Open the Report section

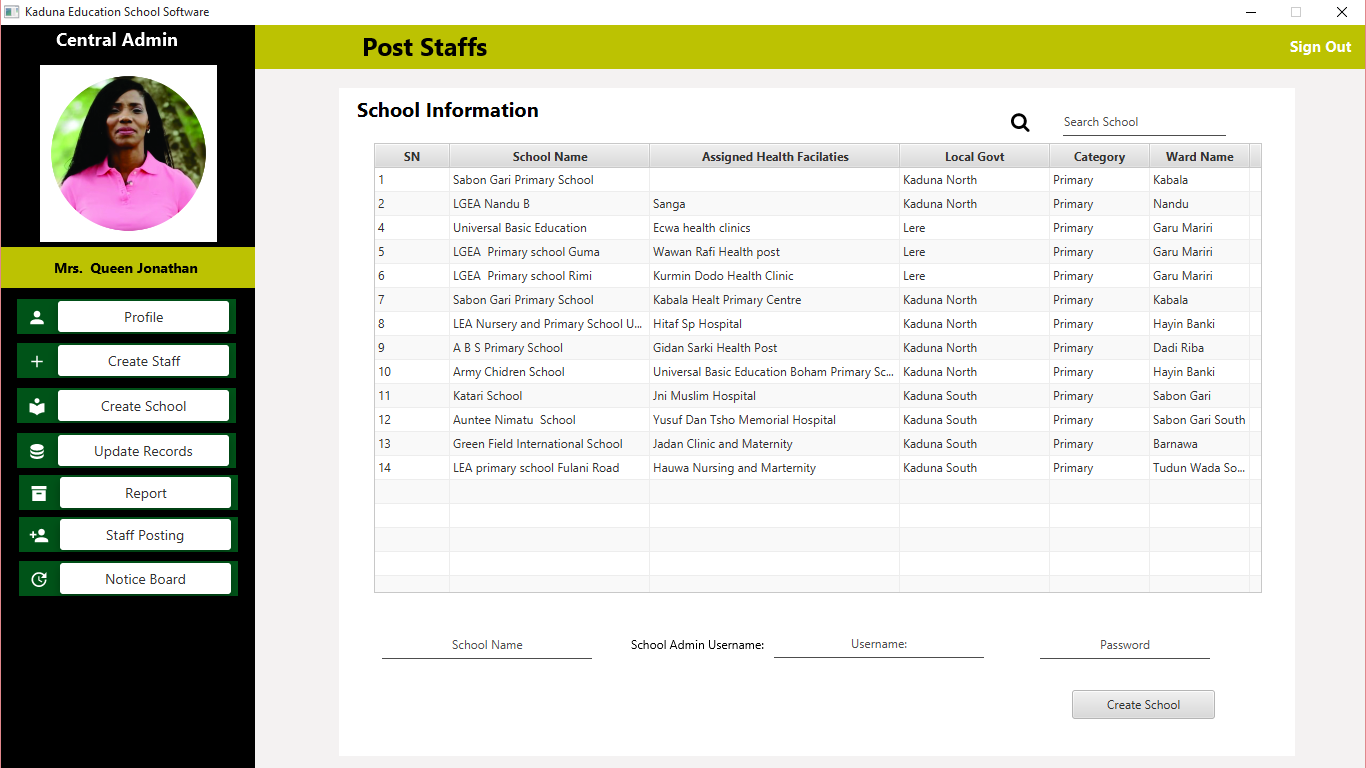(146, 493)
